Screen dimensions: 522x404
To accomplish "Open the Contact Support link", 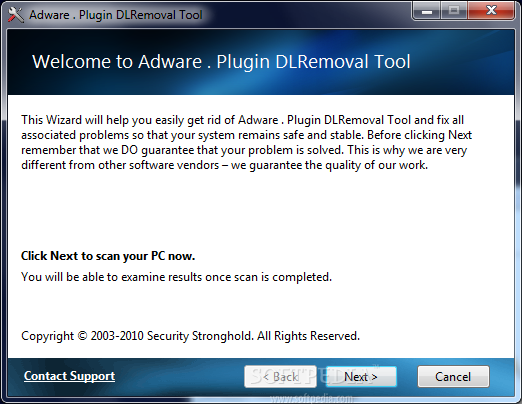I will (69, 376).
